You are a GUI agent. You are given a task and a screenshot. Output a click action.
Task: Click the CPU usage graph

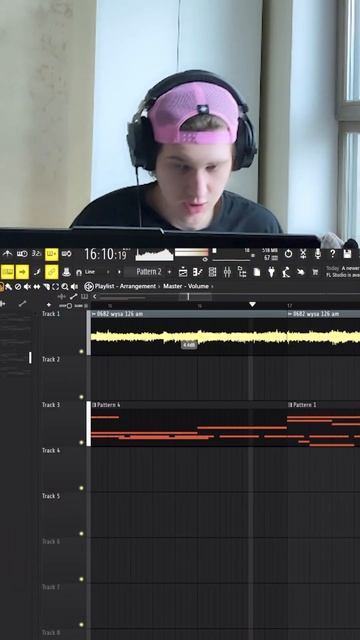(x=154, y=254)
